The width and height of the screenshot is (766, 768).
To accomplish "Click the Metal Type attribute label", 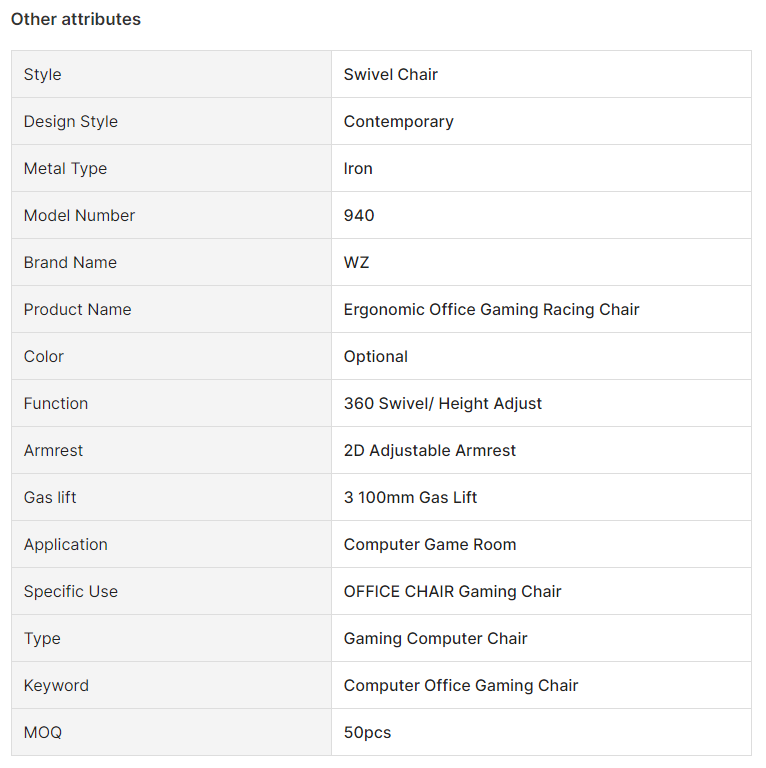I will click(x=65, y=168).
